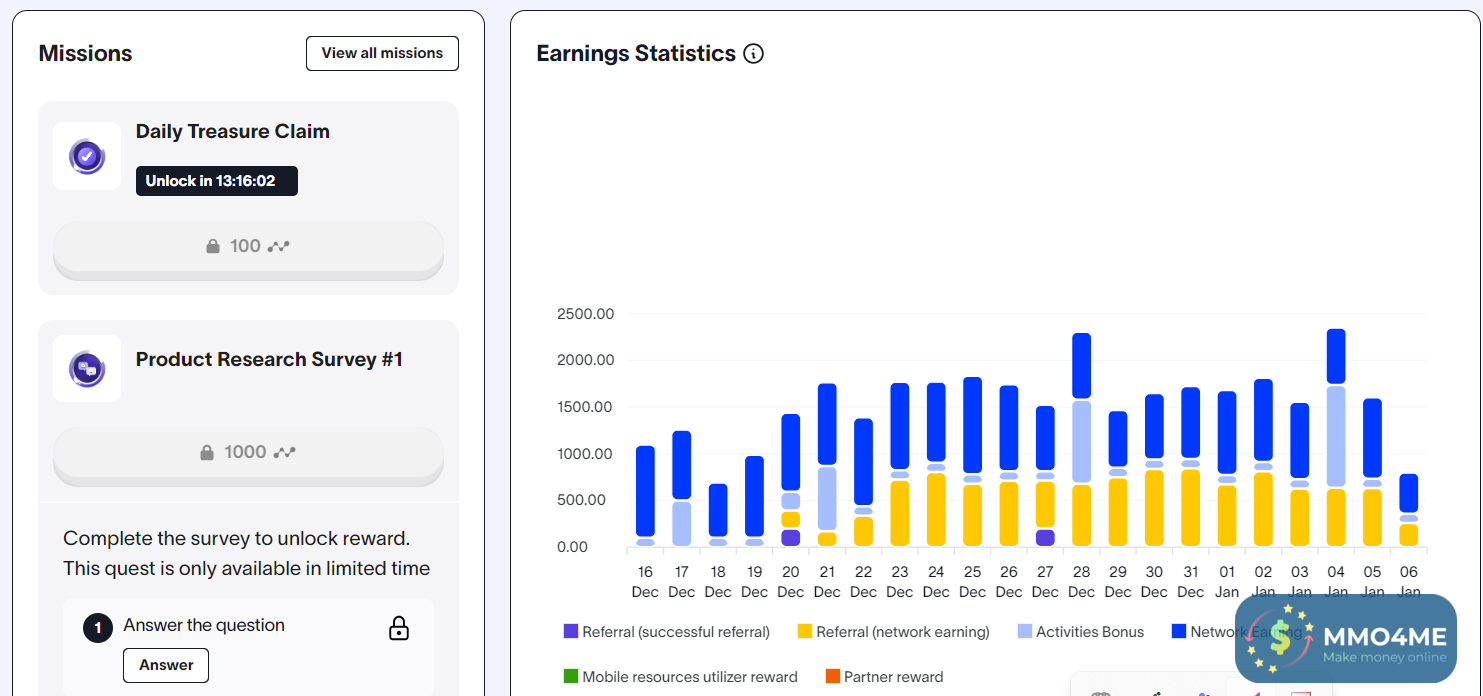Select the Unlock in countdown timer badge

pyautogui.click(x=217, y=181)
